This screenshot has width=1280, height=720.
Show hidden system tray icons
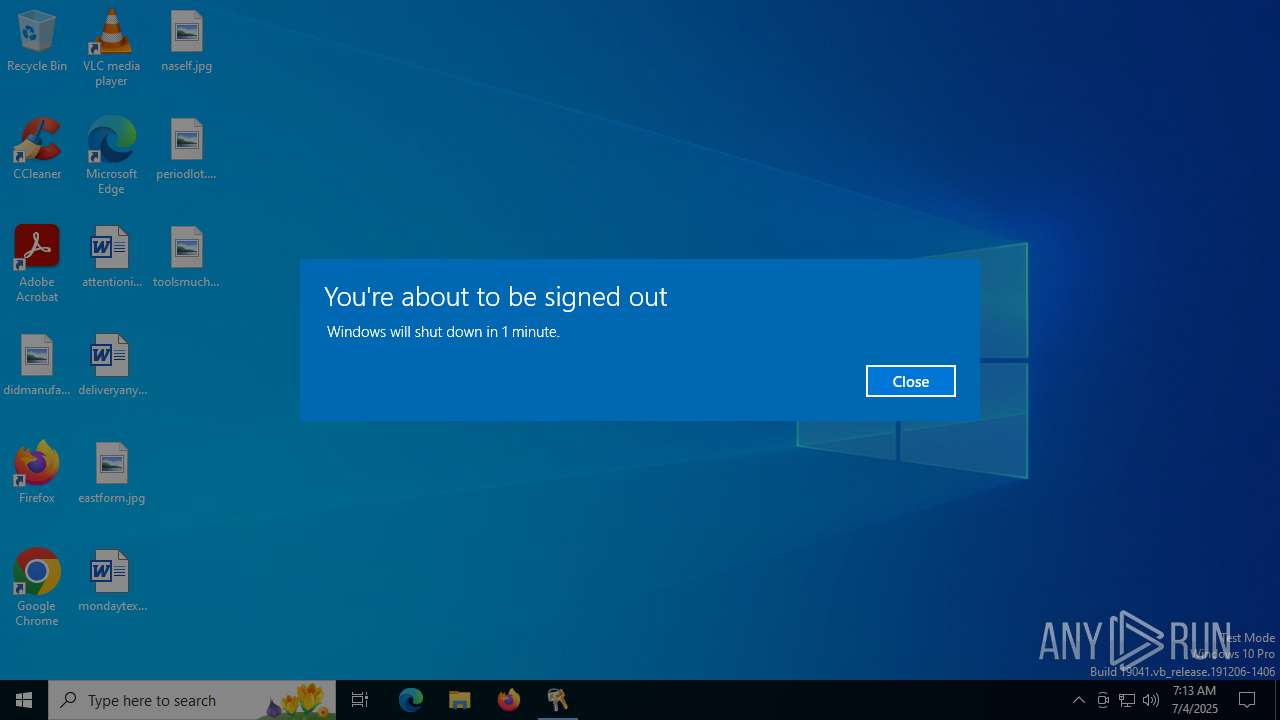point(1078,700)
